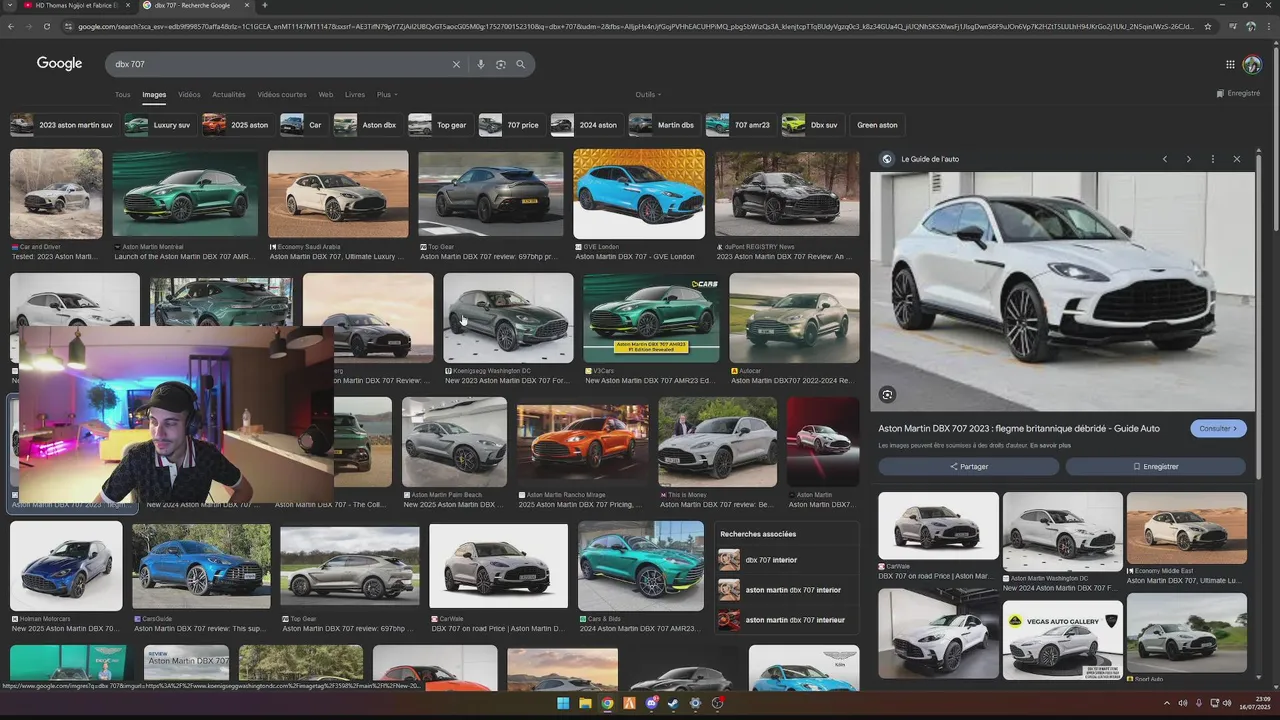Open the Vegas Auto Gallery related image
This screenshot has height=720, width=1280.
coord(1062,640)
